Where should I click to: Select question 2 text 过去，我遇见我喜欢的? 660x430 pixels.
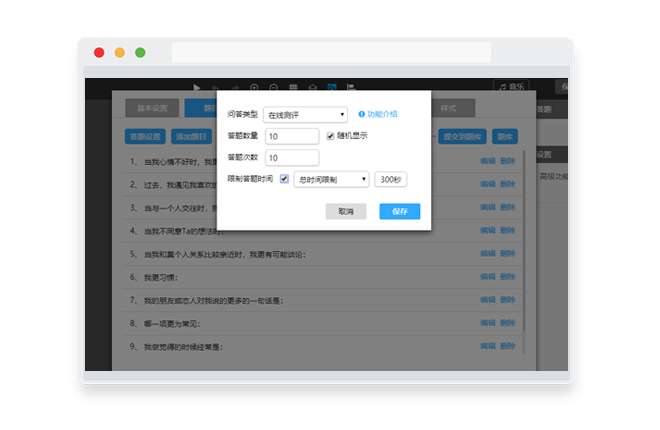tap(180, 185)
